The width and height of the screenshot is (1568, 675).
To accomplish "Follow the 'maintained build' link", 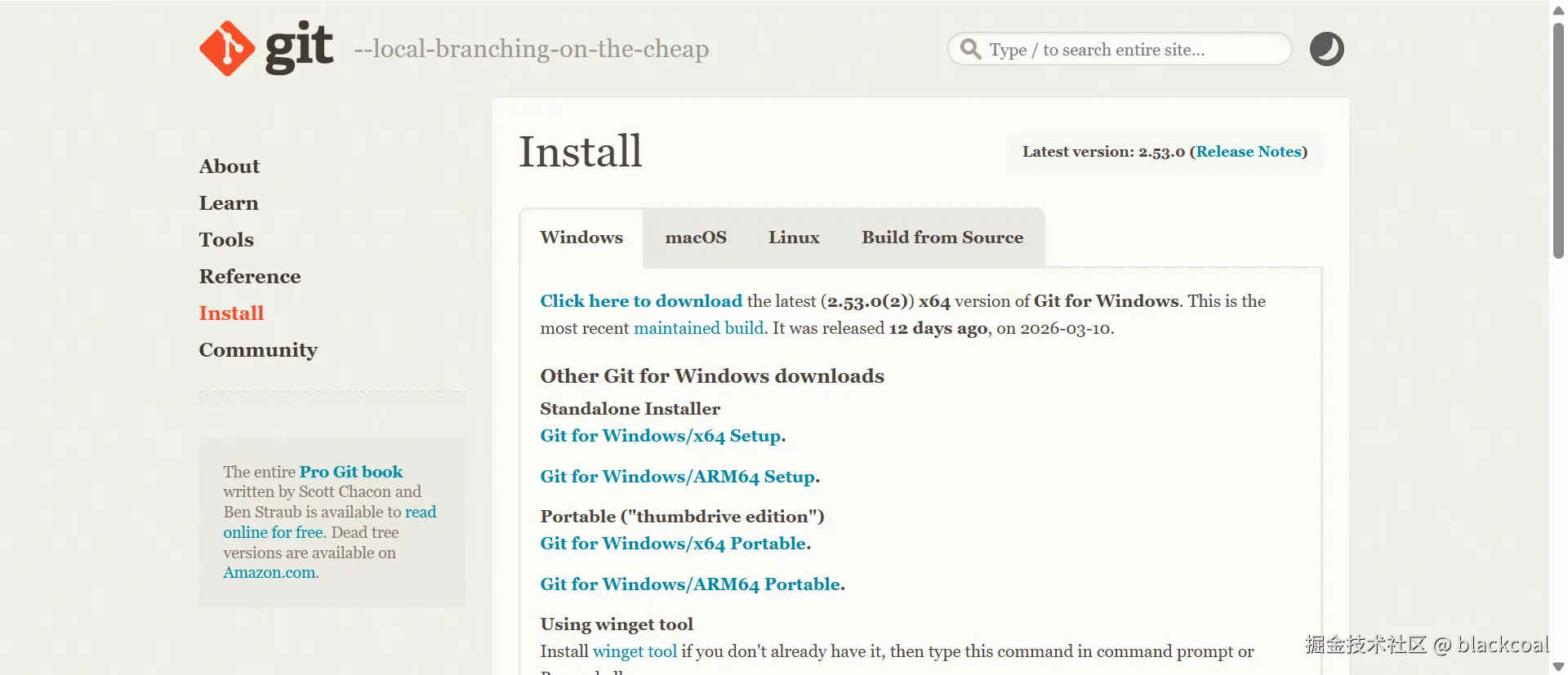I will pyautogui.click(x=699, y=328).
